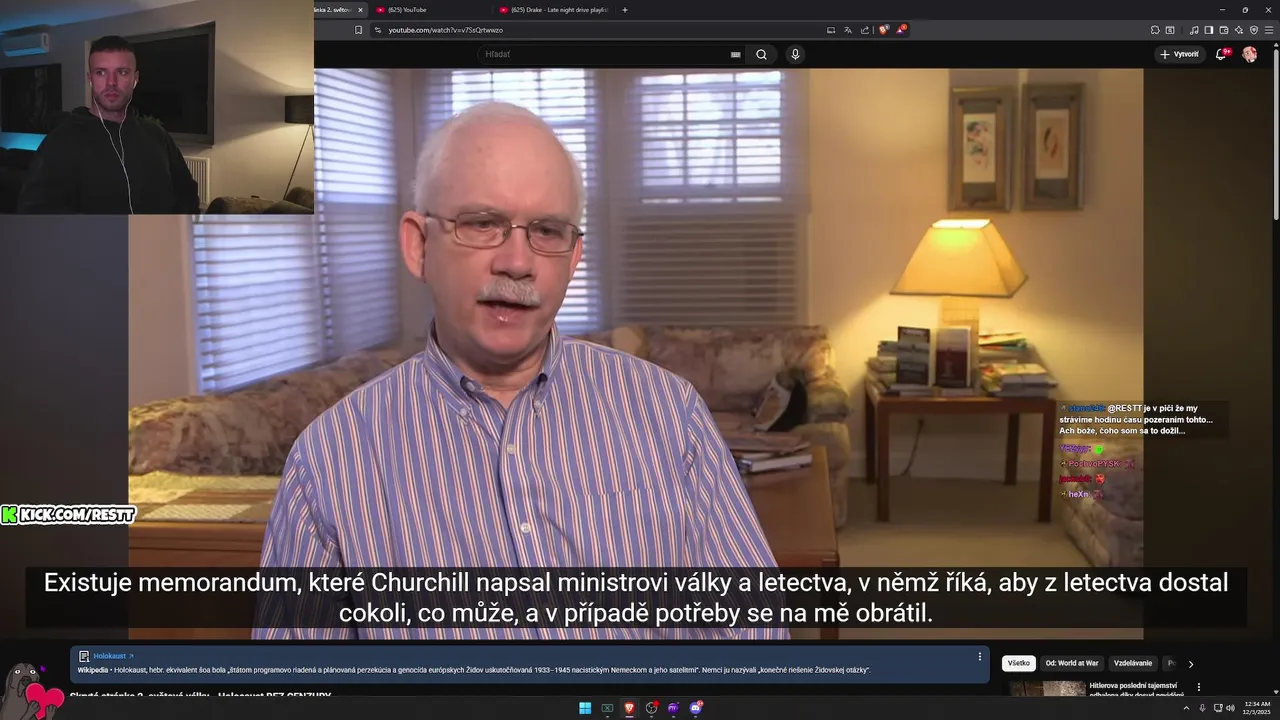Open a new browser tab with plus
This screenshot has width=1280, height=720.
tap(625, 10)
